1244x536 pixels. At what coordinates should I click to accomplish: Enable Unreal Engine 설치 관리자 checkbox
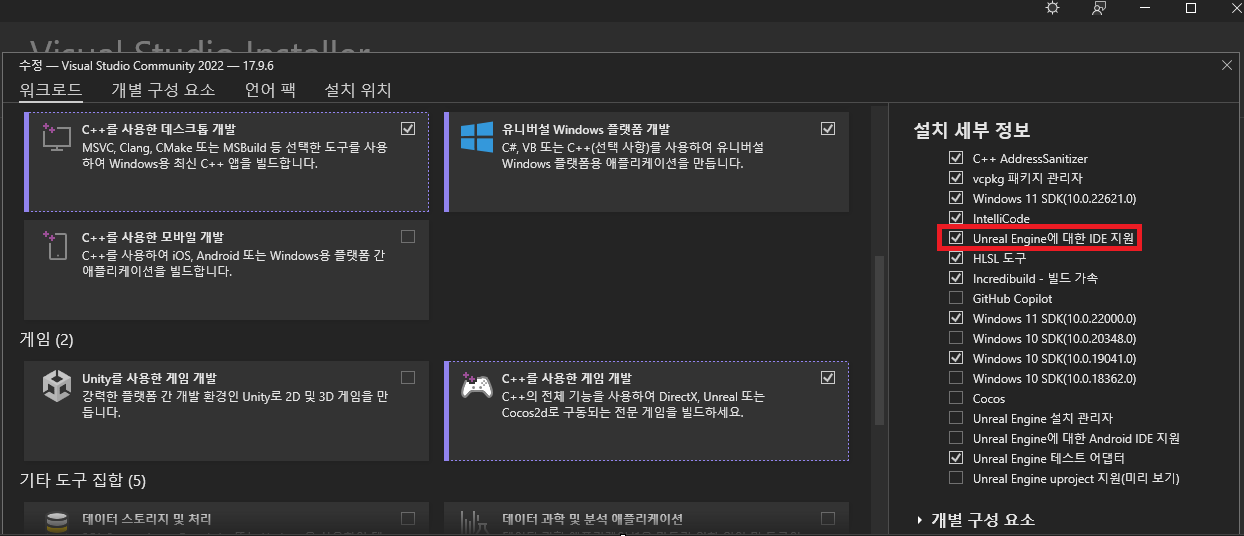point(956,418)
